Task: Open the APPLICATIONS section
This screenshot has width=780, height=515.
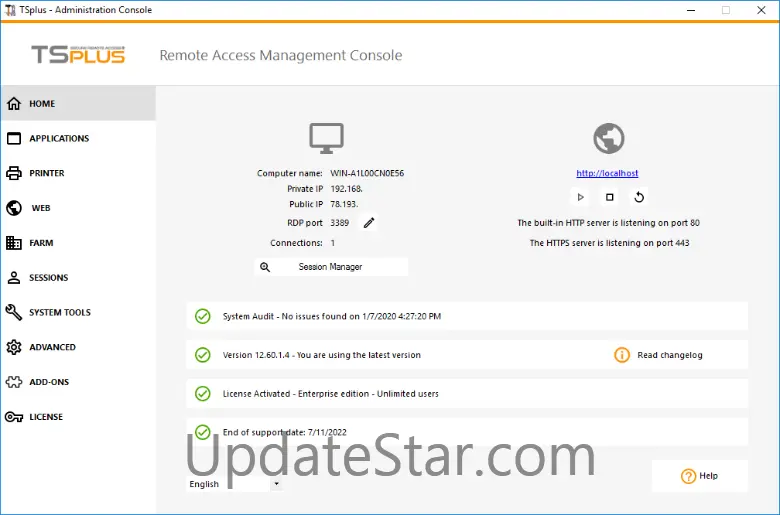Action: point(79,138)
